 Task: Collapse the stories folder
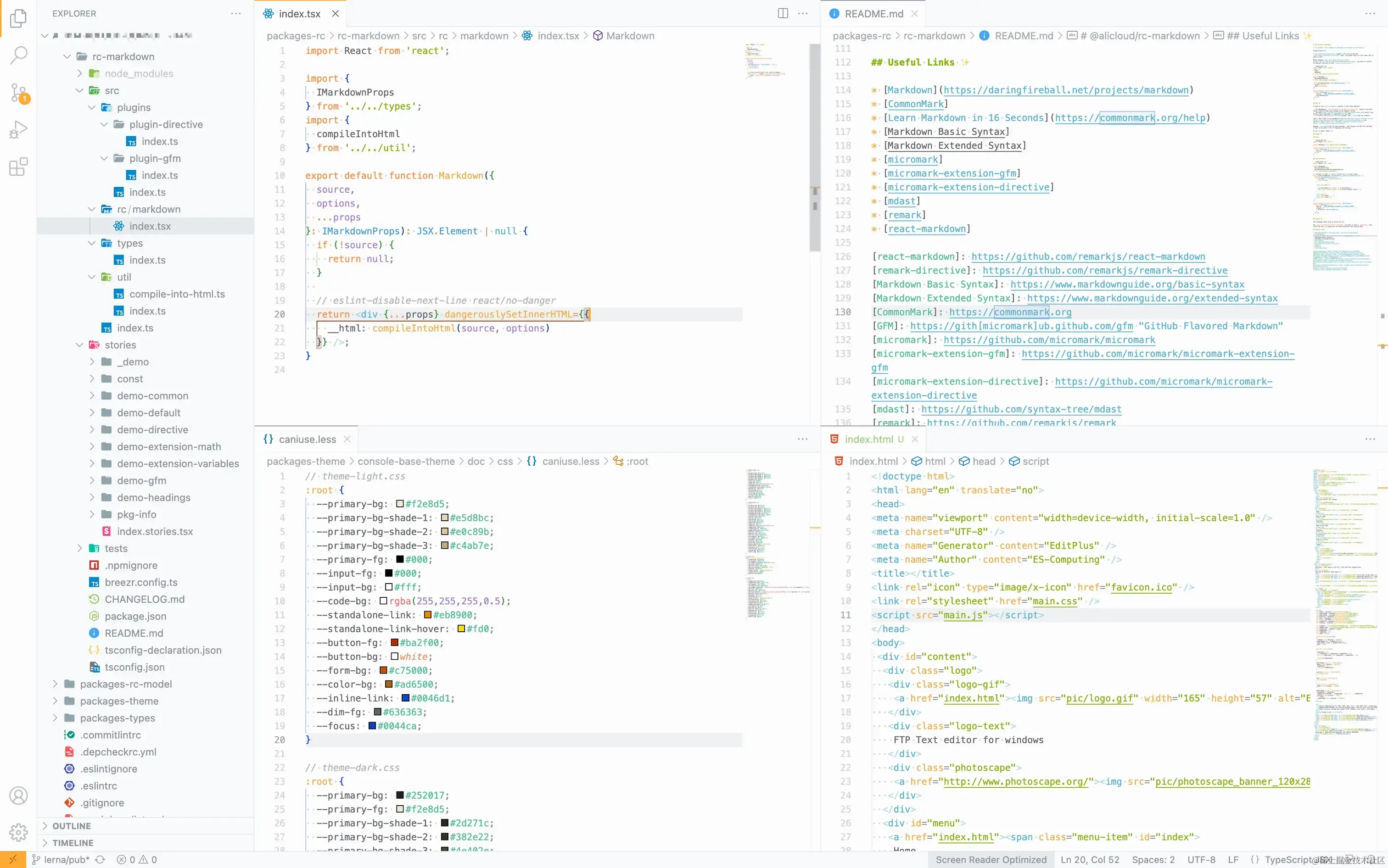pyautogui.click(x=120, y=345)
